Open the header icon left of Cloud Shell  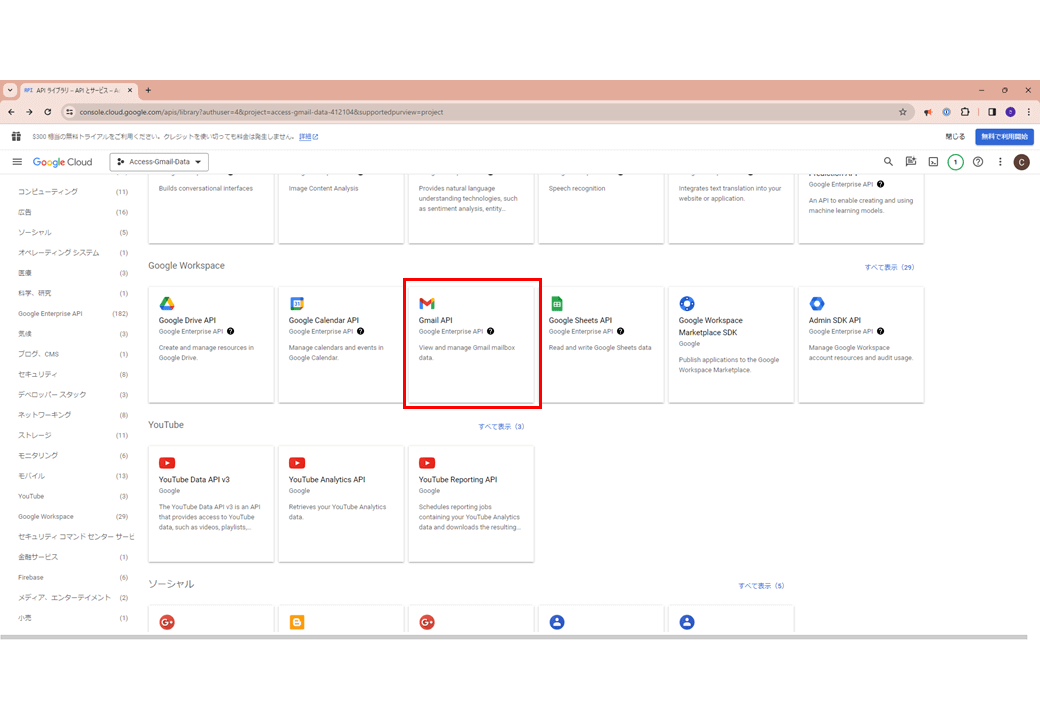(x=911, y=162)
